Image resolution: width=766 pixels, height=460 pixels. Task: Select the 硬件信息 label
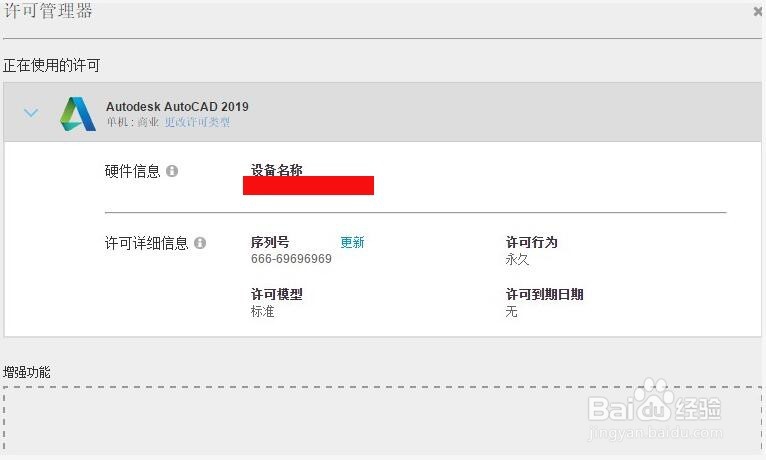pyautogui.click(x=132, y=171)
